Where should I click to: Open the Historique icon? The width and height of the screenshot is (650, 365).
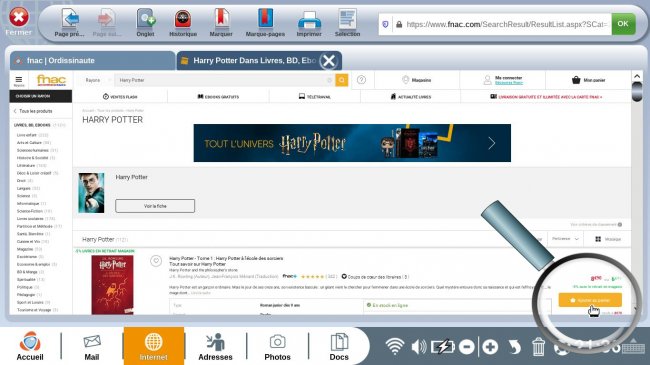[182, 19]
